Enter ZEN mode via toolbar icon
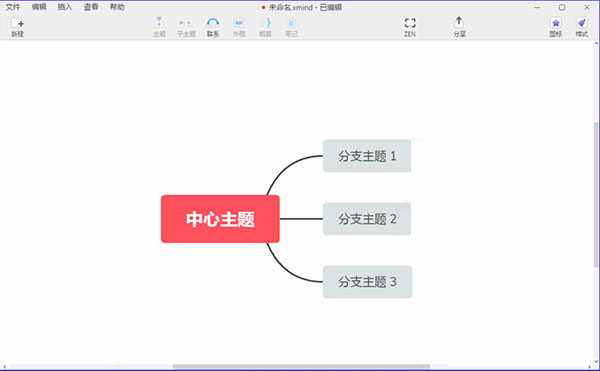The image size is (600, 371). [x=410, y=27]
